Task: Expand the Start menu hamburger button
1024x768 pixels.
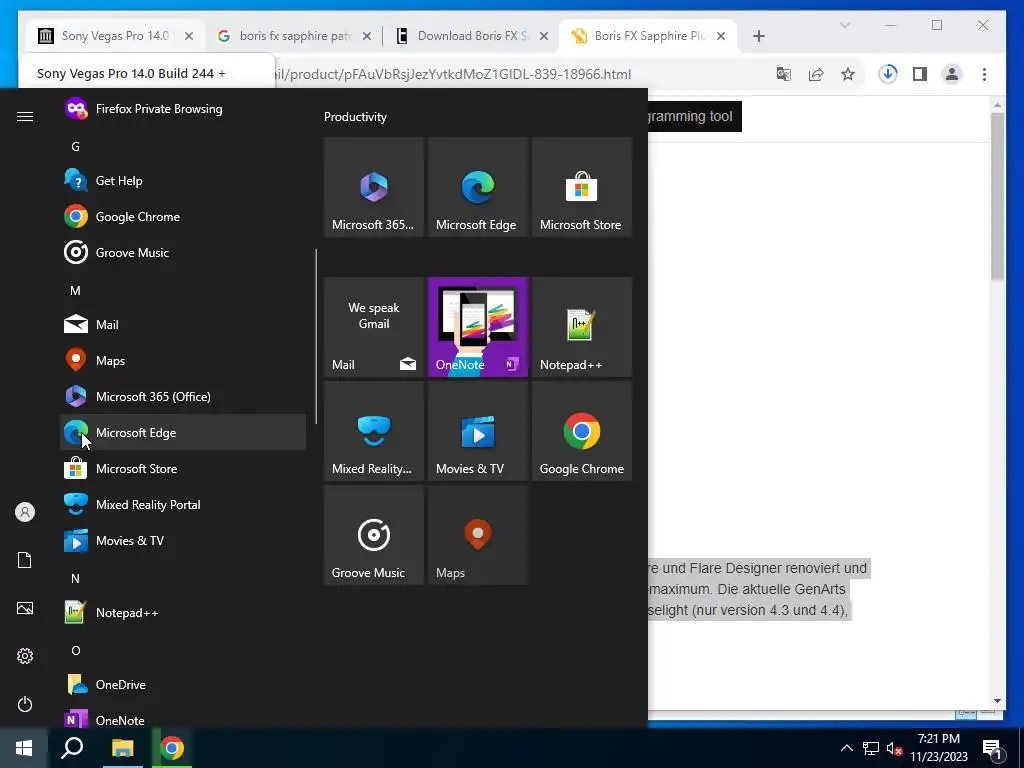Action: click(25, 116)
